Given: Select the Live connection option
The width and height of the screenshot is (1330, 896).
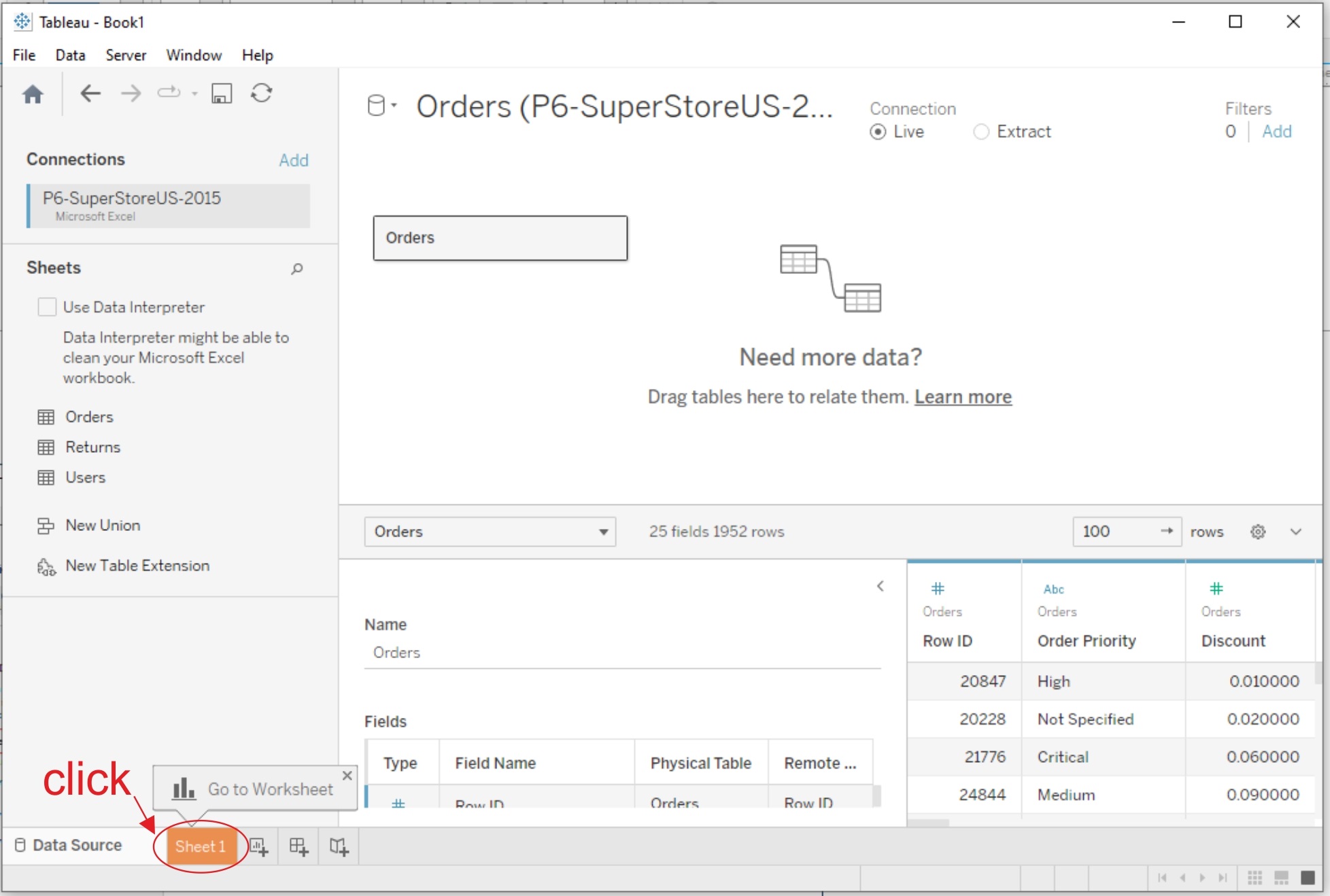Looking at the screenshot, I should (878, 132).
